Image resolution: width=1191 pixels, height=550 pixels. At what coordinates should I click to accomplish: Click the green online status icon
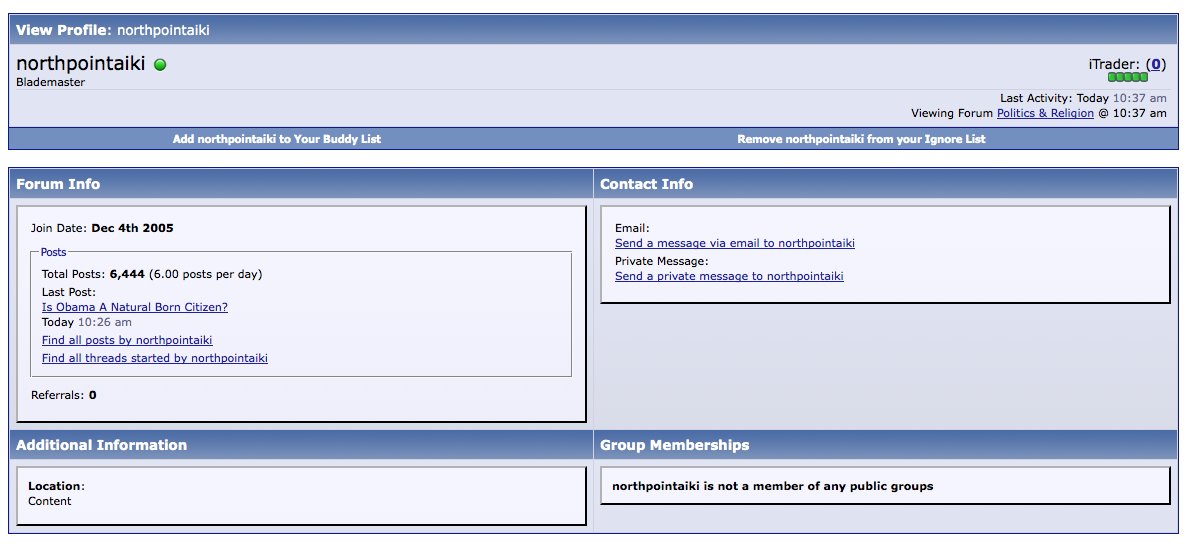pos(160,65)
